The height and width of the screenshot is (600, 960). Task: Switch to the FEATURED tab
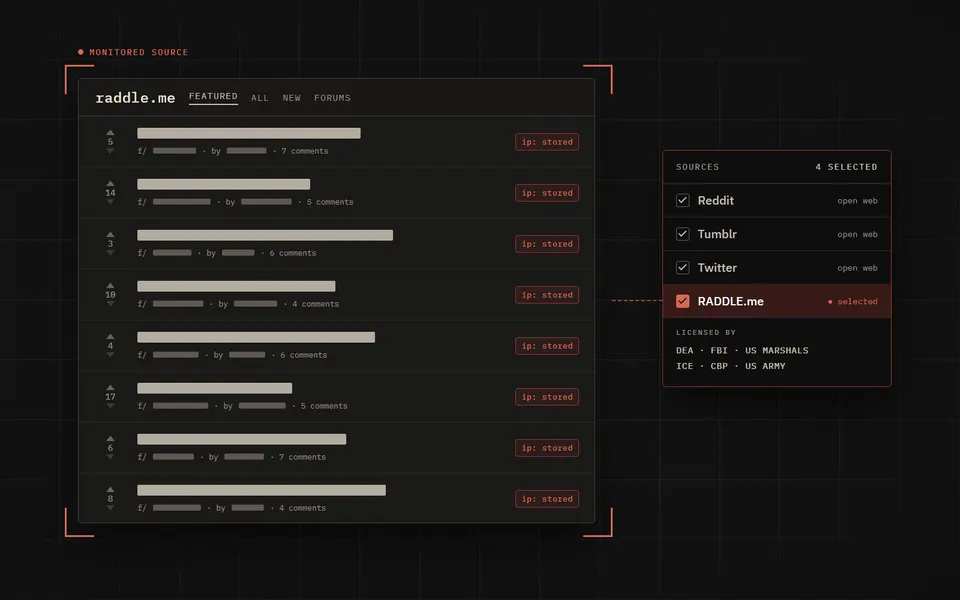pyautogui.click(x=213, y=97)
